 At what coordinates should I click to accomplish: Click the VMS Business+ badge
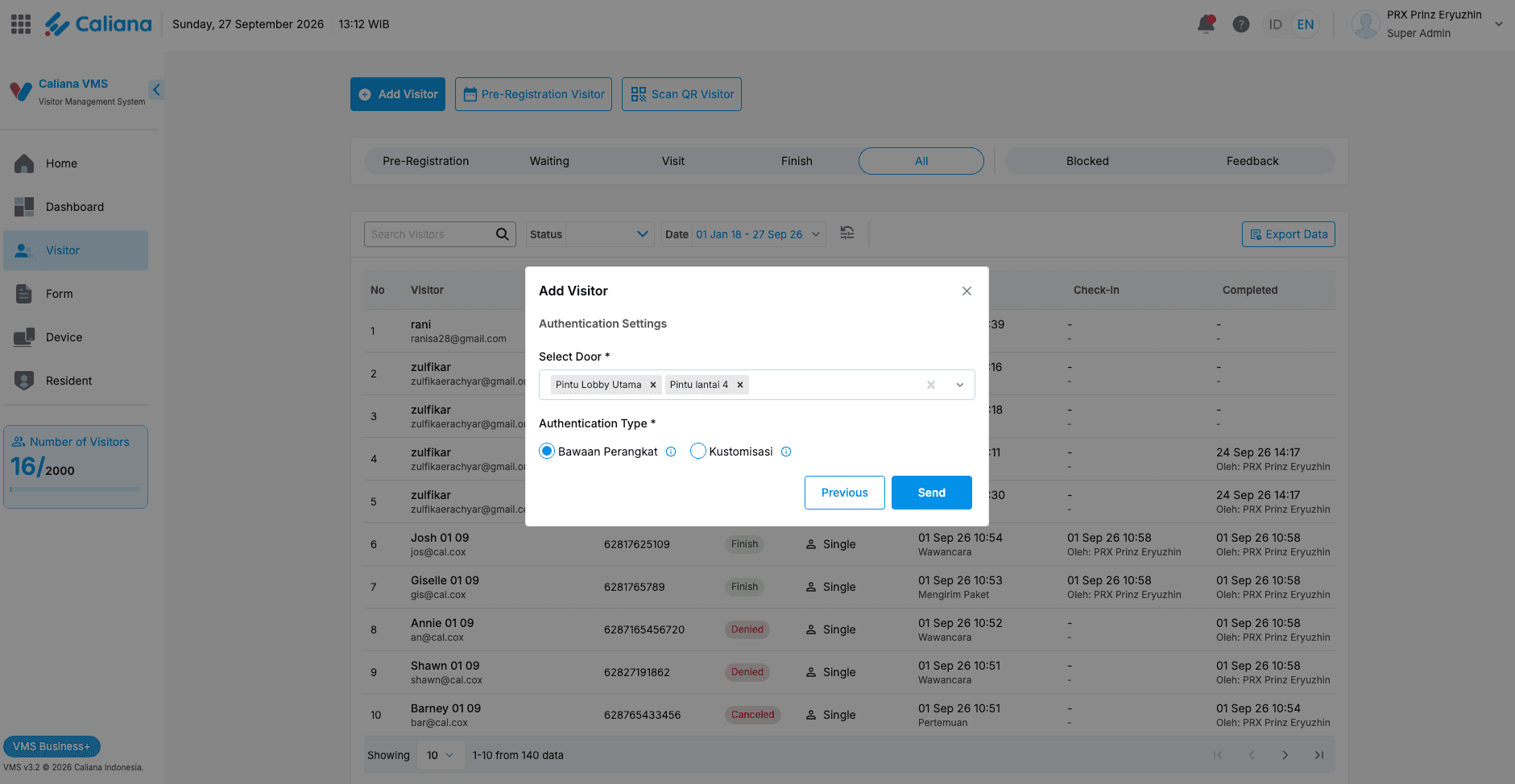(52, 746)
